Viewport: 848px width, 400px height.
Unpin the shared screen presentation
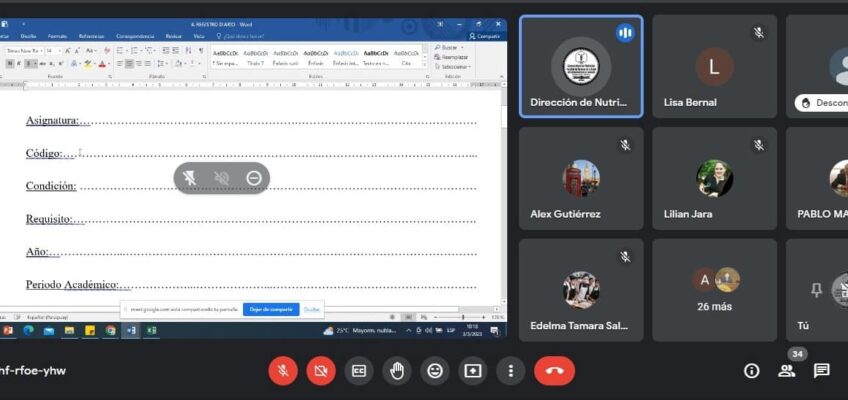tap(190, 178)
